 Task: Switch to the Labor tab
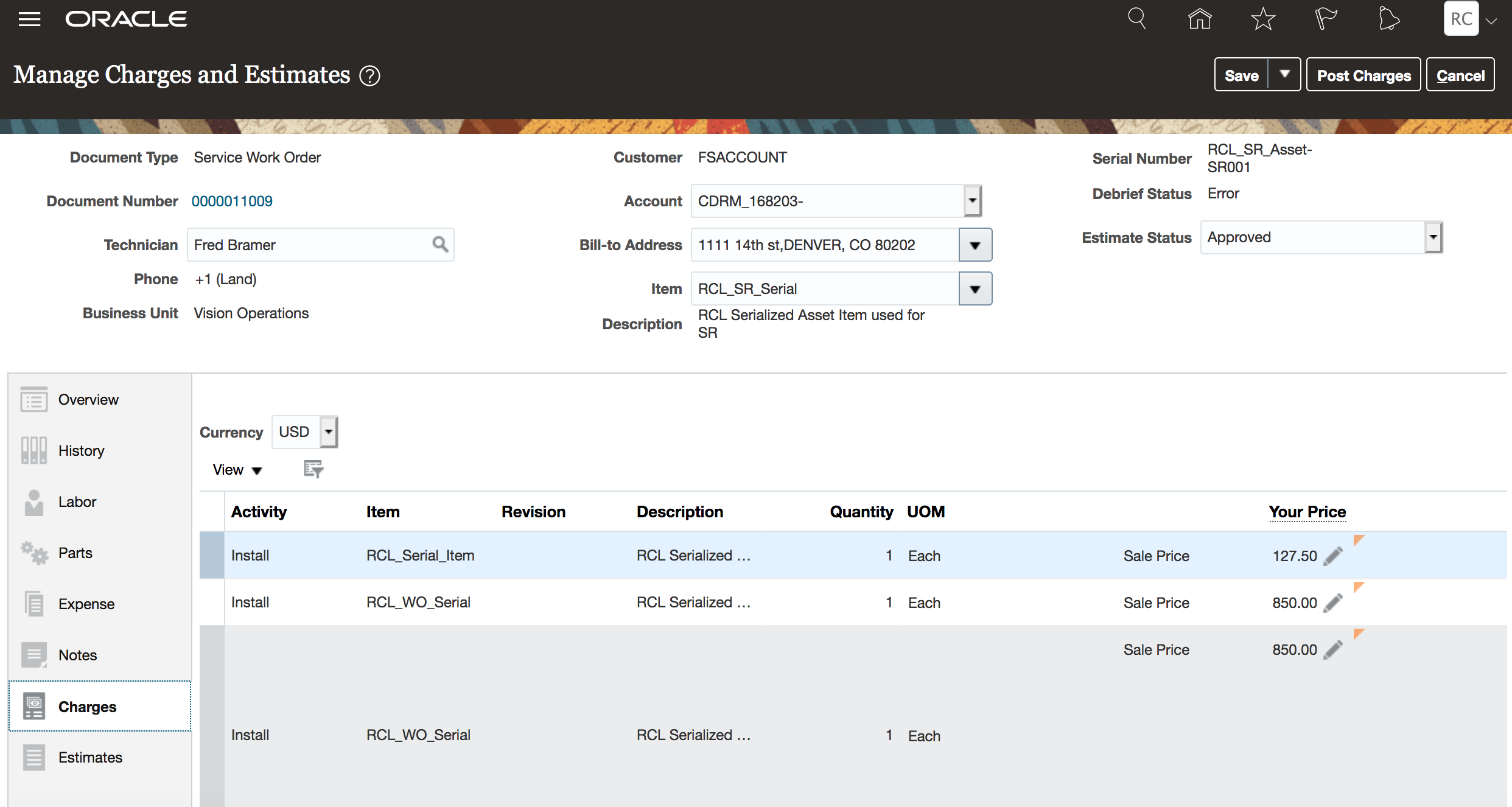pos(77,502)
